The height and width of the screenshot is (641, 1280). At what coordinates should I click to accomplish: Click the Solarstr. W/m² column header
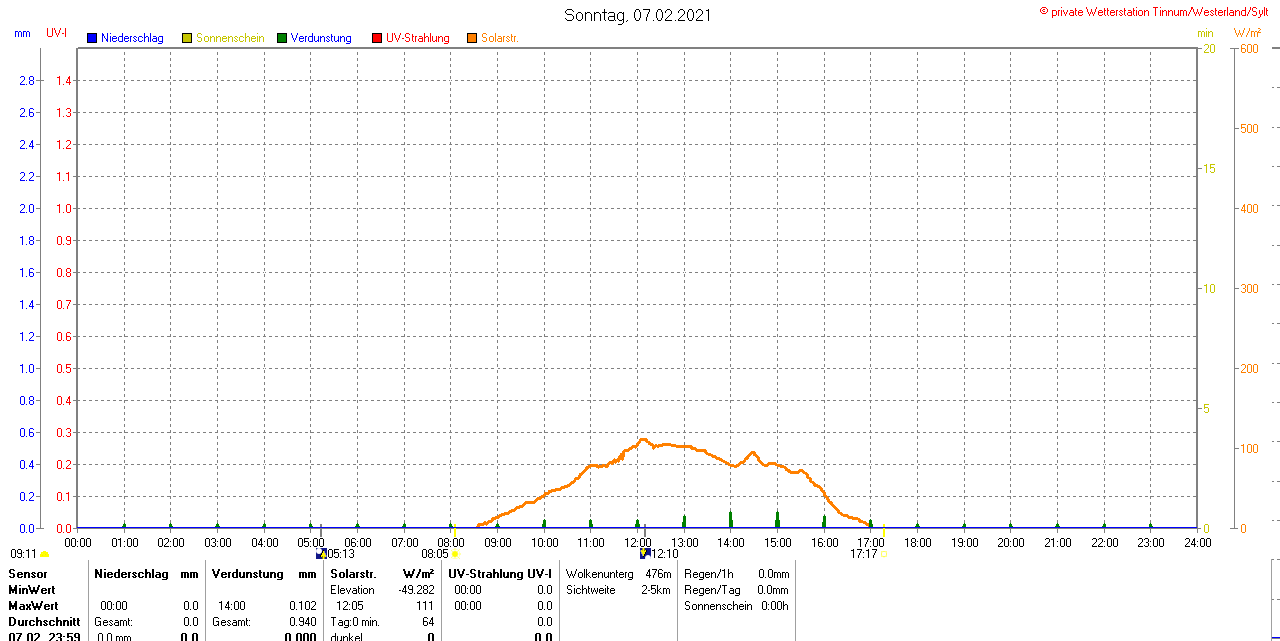(x=382, y=574)
